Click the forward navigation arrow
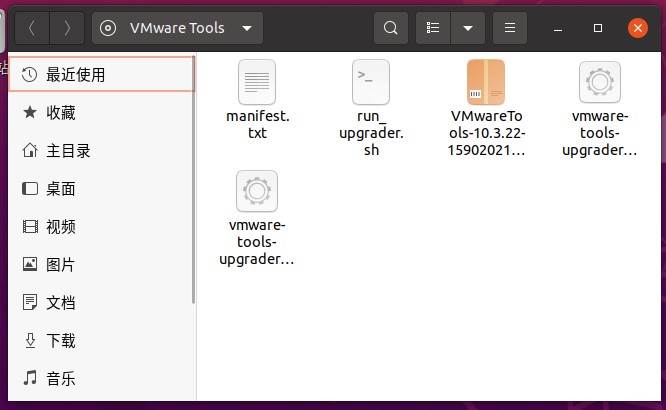Viewport: 666px width, 410px height. [x=67, y=28]
